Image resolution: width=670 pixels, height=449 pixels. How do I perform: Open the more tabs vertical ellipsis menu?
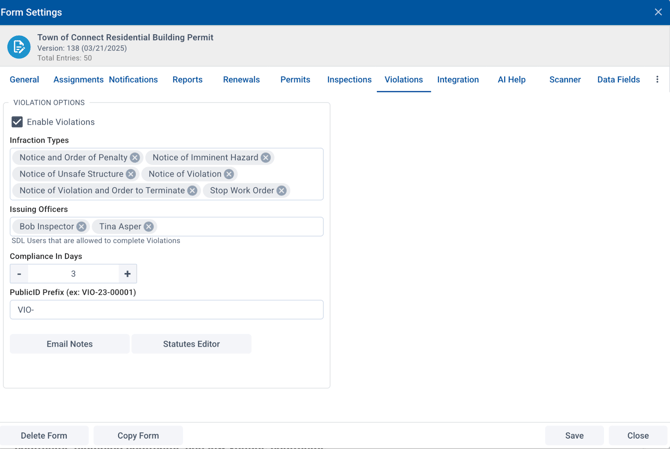click(657, 80)
